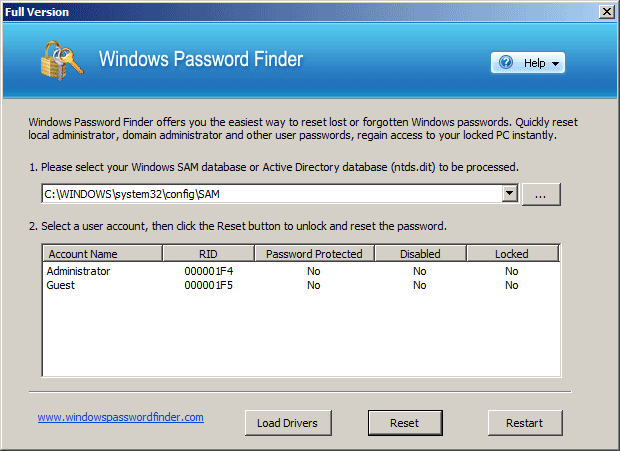Click the Windows Password Finder title text
The height and width of the screenshot is (451, 620).
201,59
